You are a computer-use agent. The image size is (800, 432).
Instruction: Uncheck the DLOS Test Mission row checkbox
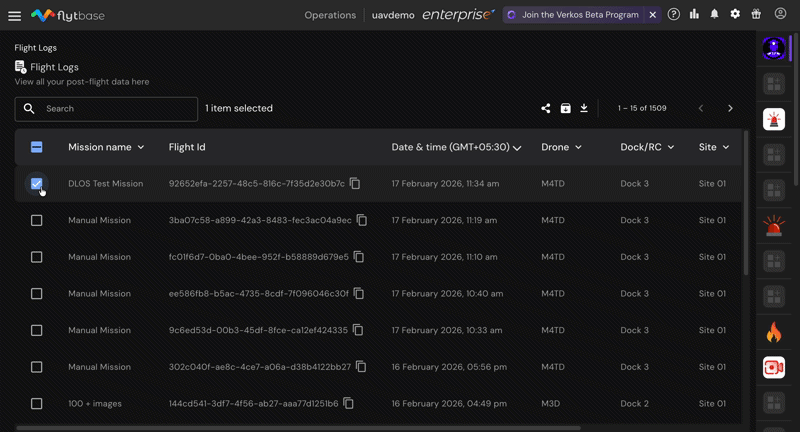(x=37, y=184)
